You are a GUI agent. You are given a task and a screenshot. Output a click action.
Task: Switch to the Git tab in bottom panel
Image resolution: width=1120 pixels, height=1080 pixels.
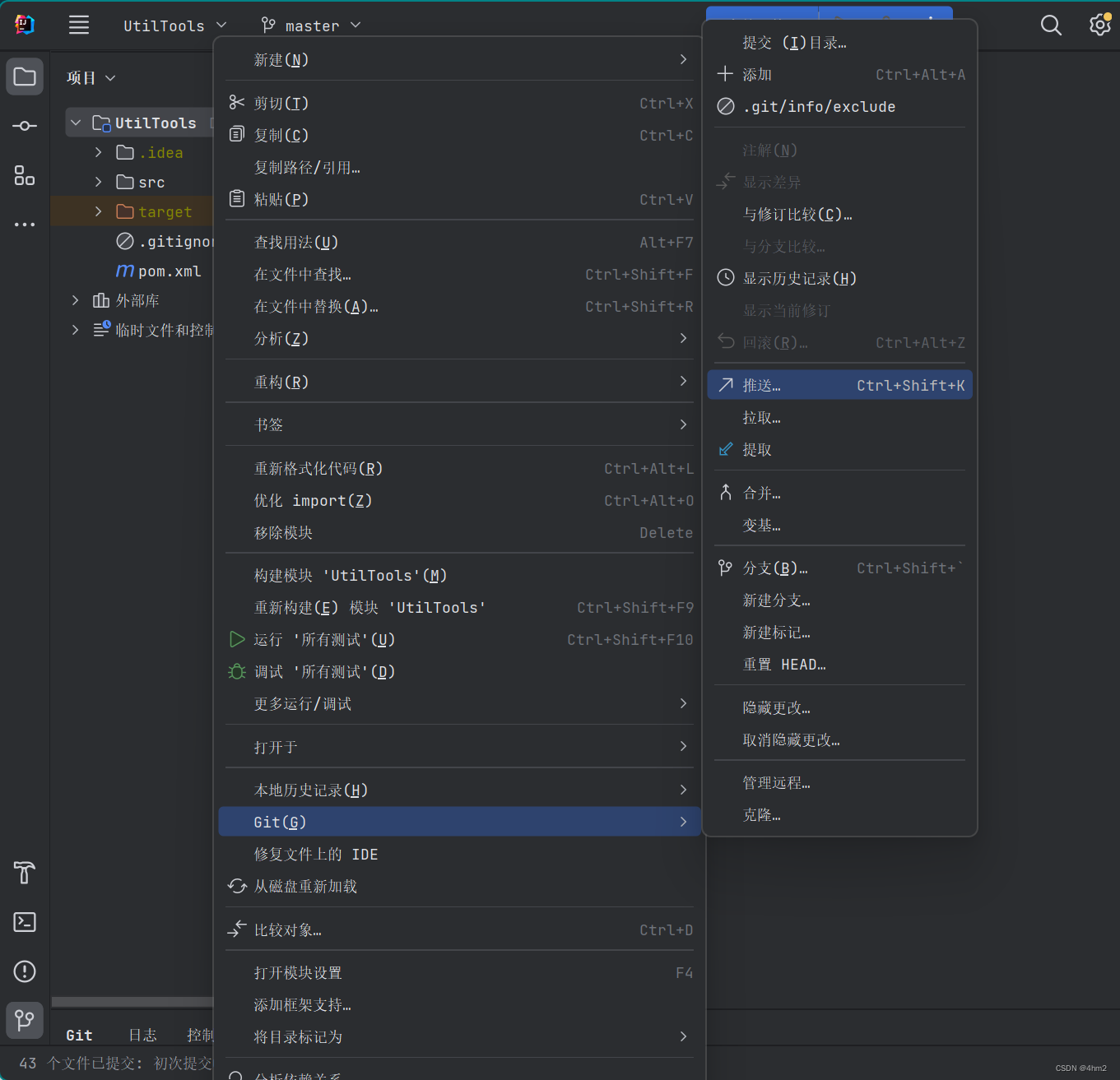point(79,1035)
